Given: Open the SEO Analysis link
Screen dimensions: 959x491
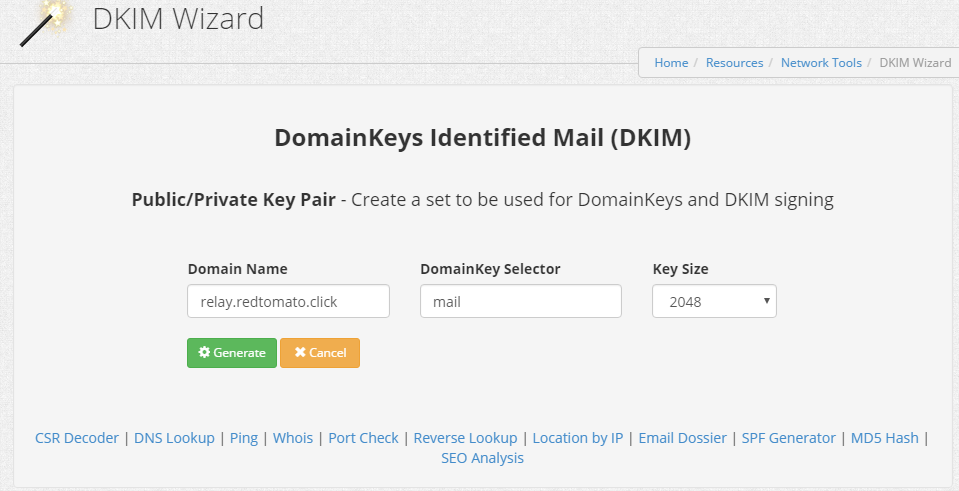Looking at the screenshot, I should point(483,458).
